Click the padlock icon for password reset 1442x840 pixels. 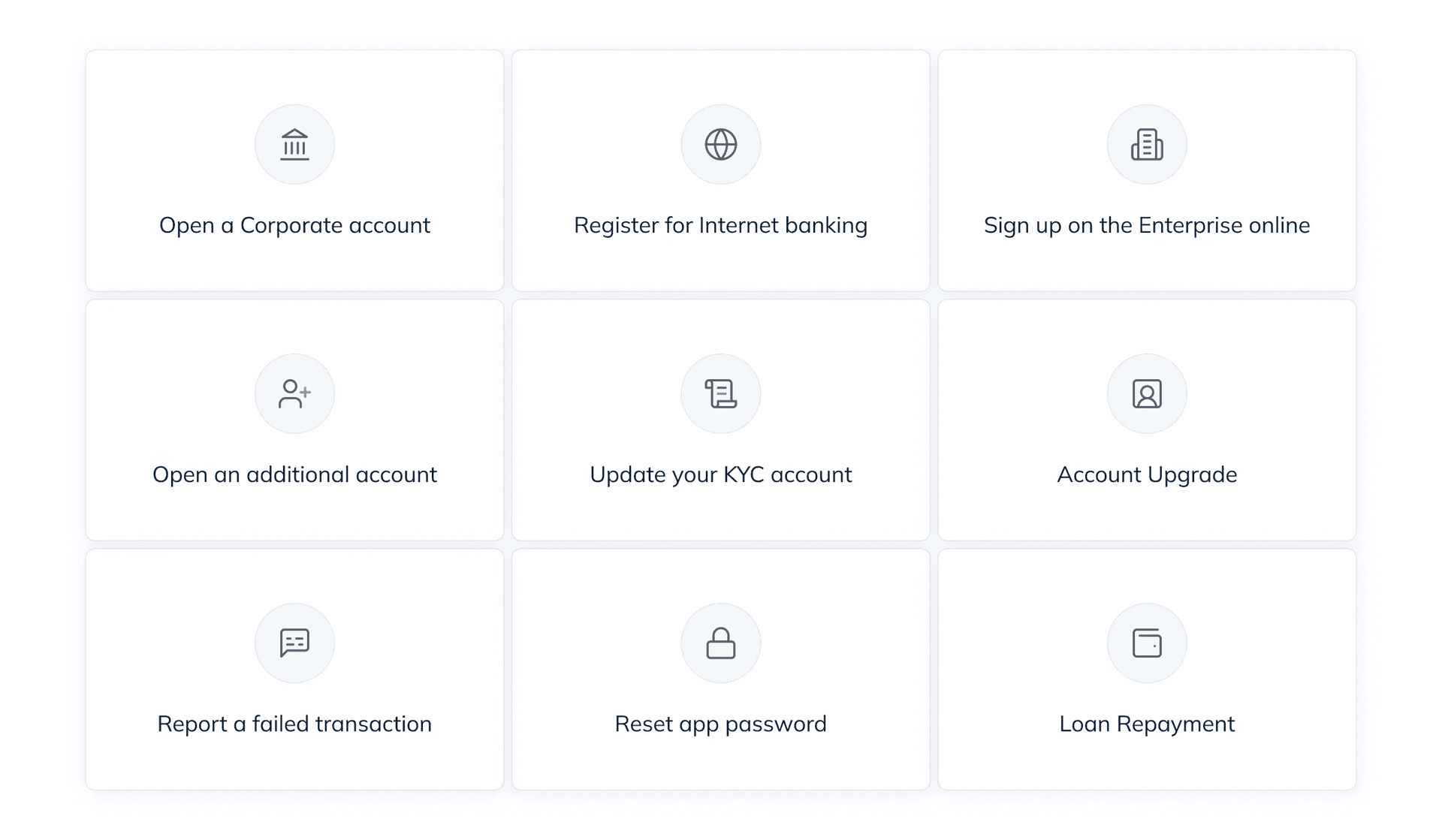coord(721,643)
